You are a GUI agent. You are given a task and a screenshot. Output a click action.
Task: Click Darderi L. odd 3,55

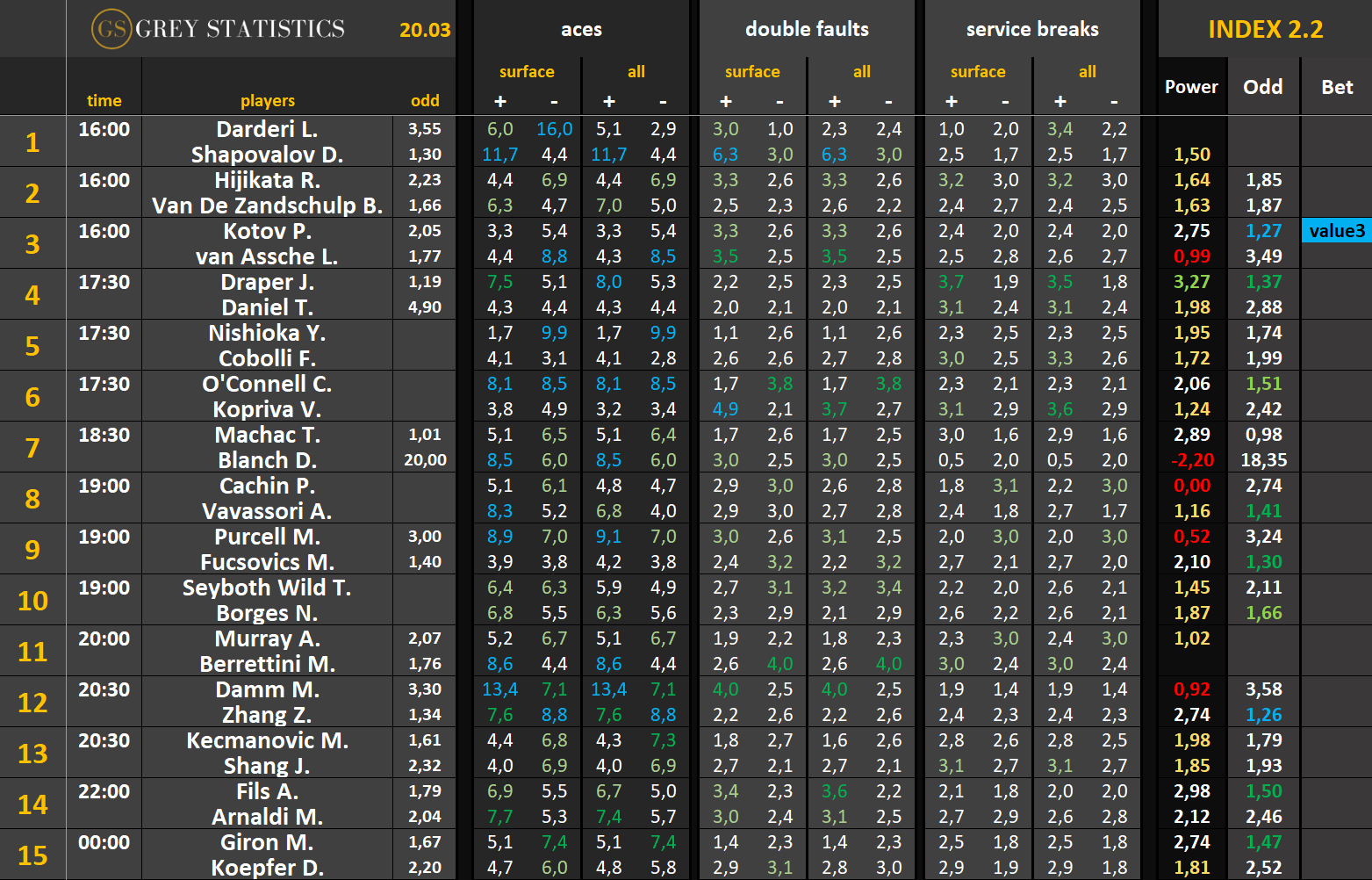(x=425, y=129)
